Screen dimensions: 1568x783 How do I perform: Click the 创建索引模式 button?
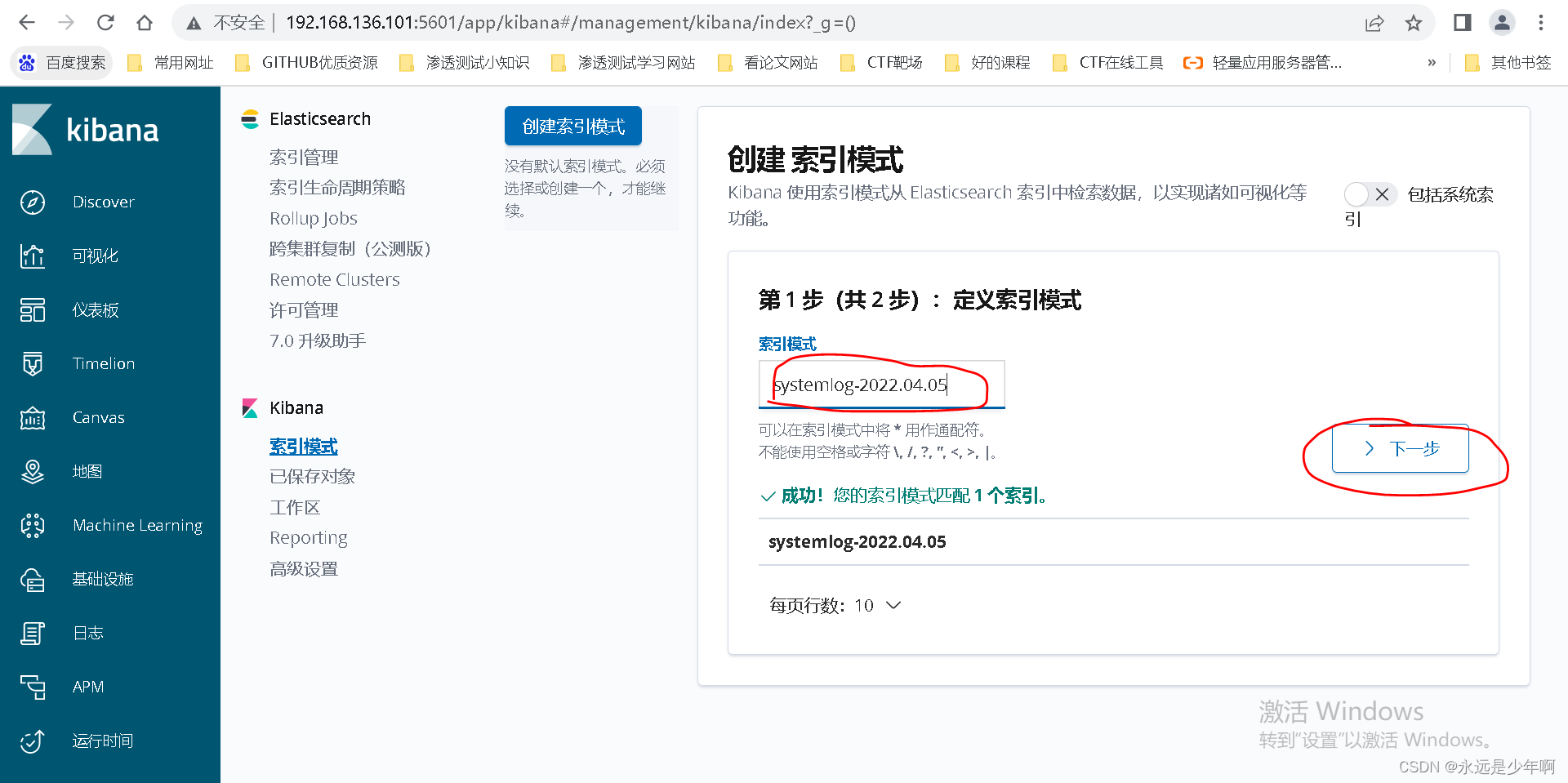573,126
